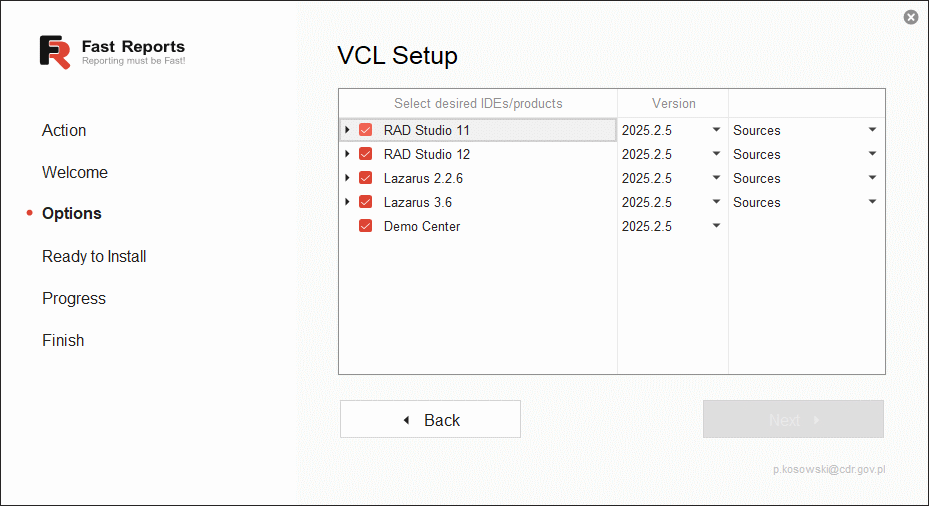This screenshot has width=929, height=506.
Task: Select the Action step in sidebar
Action: [x=64, y=130]
